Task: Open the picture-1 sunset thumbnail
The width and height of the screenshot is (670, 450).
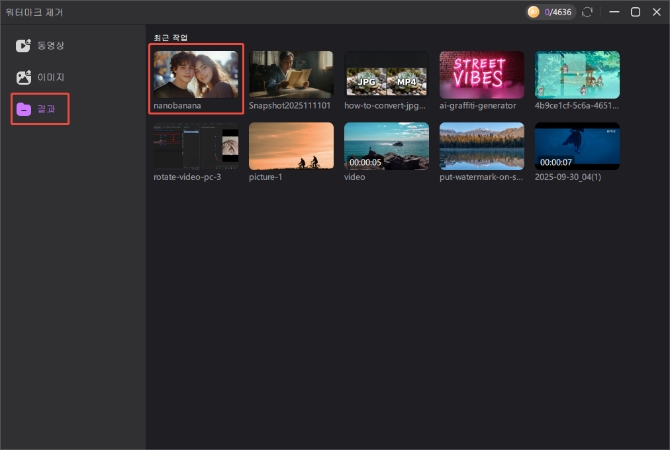Action: (x=291, y=146)
